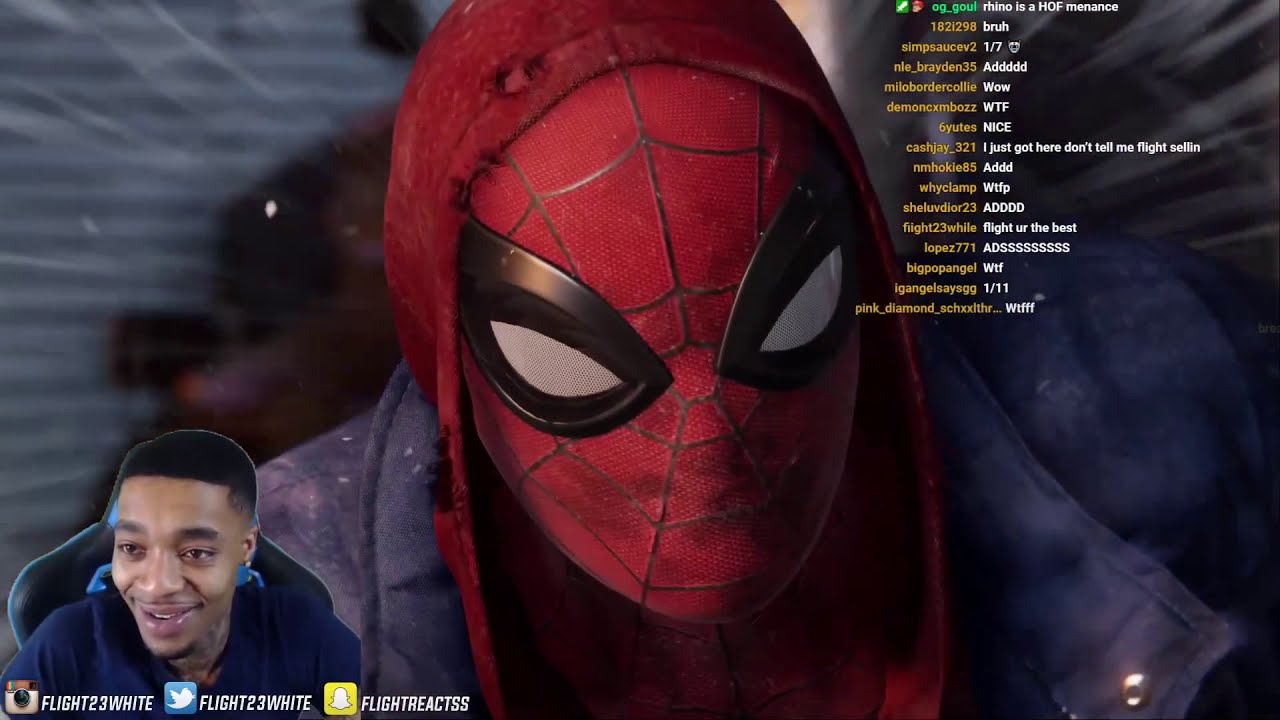
Task: Click the username fiight23while
Action: (940, 227)
